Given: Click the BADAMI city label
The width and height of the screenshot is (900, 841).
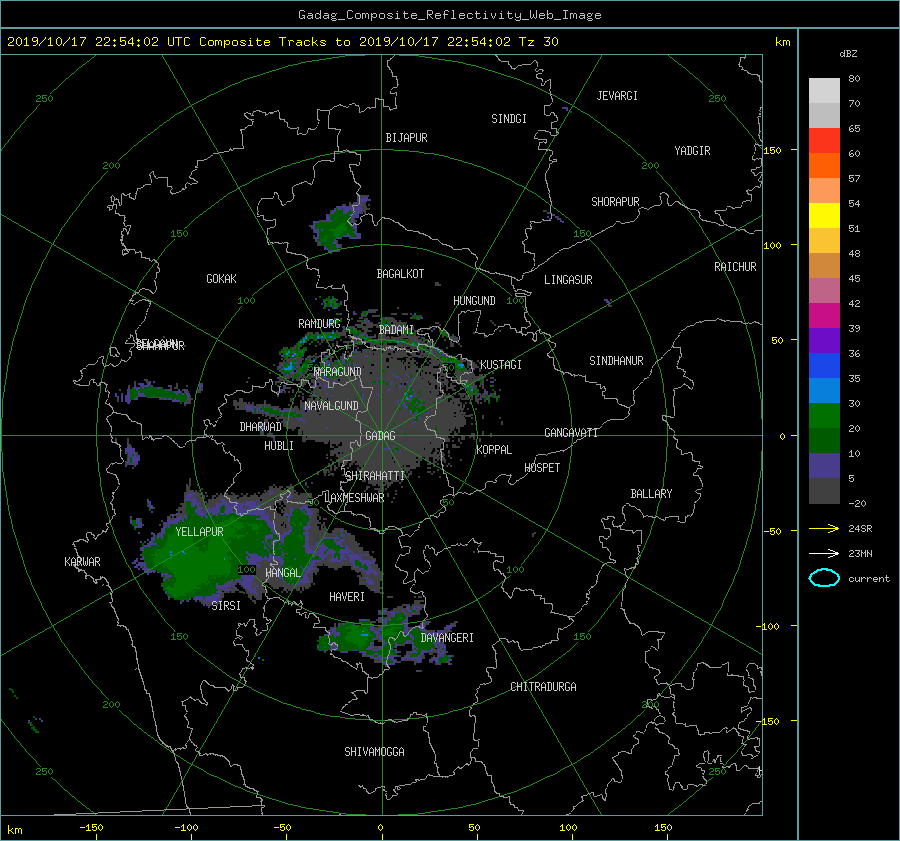Looking at the screenshot, I should (x=396, y=330).
